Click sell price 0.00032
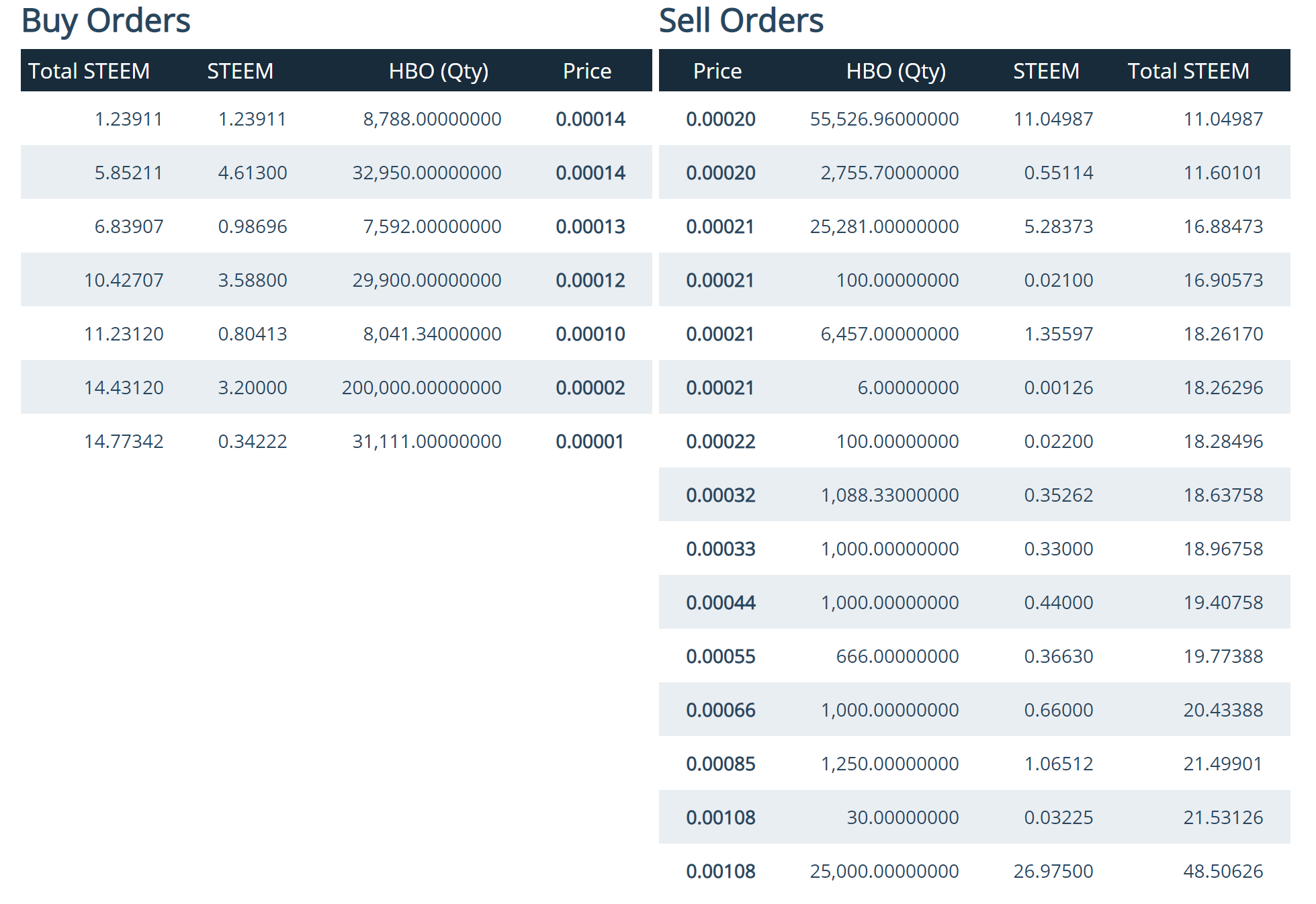The height and width of the screenshot is (904, 1316). 720,496
